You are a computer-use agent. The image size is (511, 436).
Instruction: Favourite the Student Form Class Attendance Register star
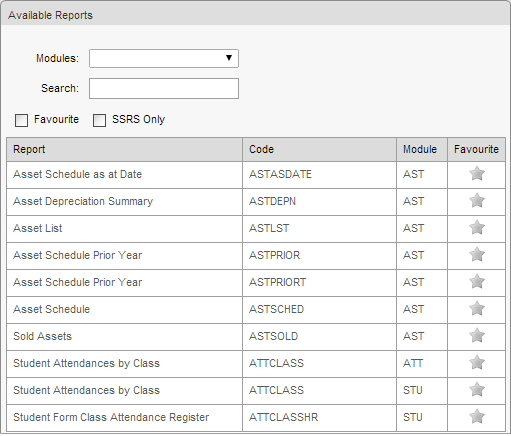[x=477, y=417]
